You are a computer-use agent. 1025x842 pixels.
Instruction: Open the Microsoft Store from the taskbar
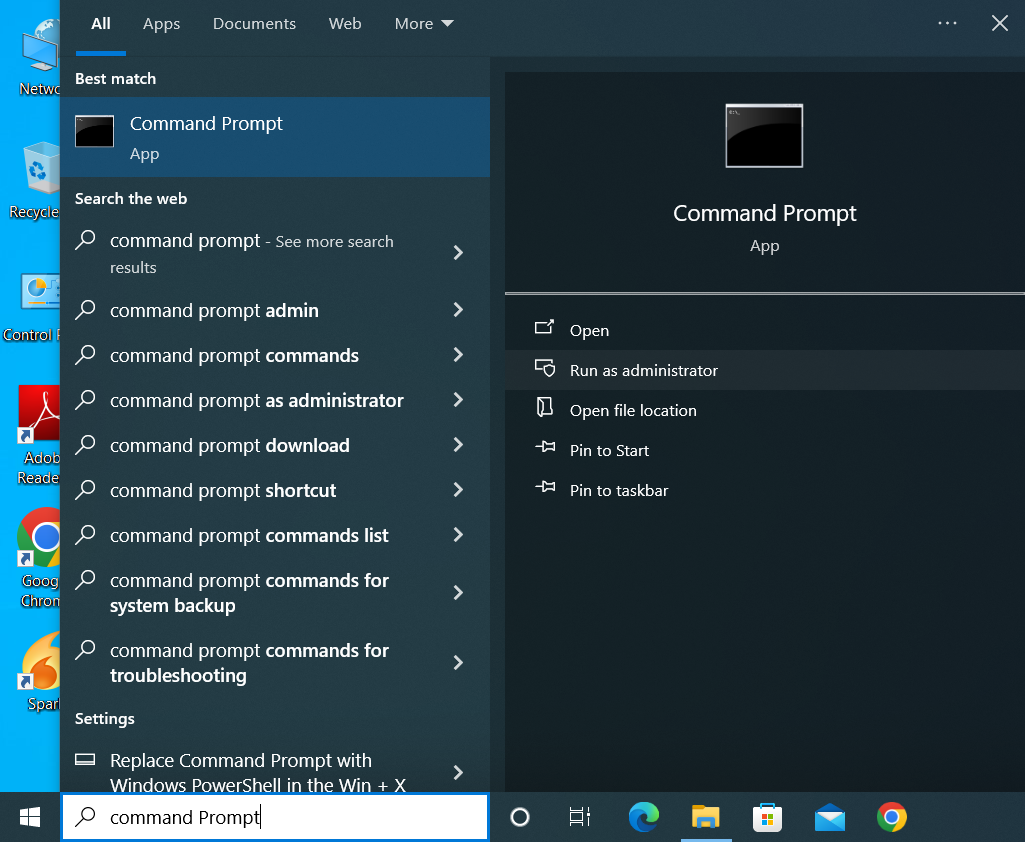pyautogui.click(x=767, y=817)
